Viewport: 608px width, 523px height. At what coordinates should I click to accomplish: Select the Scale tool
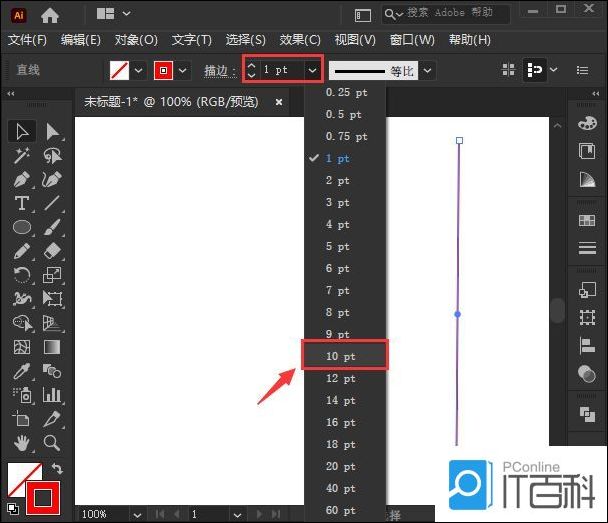(52, 275)
